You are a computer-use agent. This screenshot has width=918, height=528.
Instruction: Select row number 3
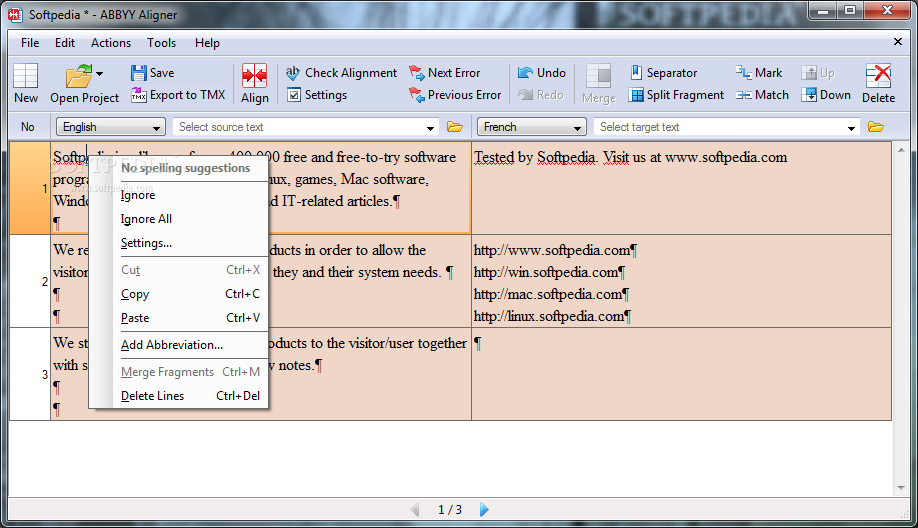point(30,374)
